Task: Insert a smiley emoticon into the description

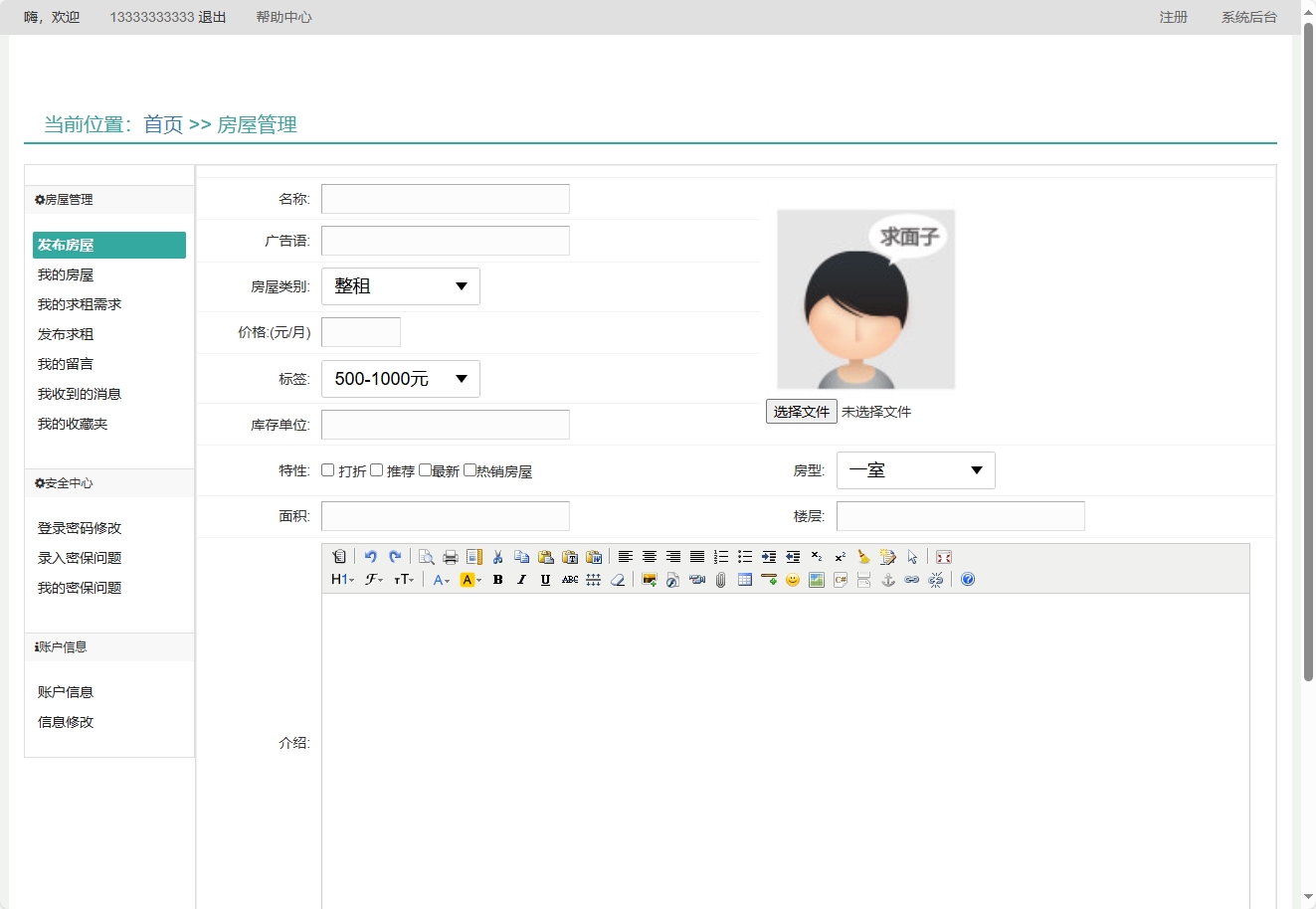Action: [x=792, y=579]
